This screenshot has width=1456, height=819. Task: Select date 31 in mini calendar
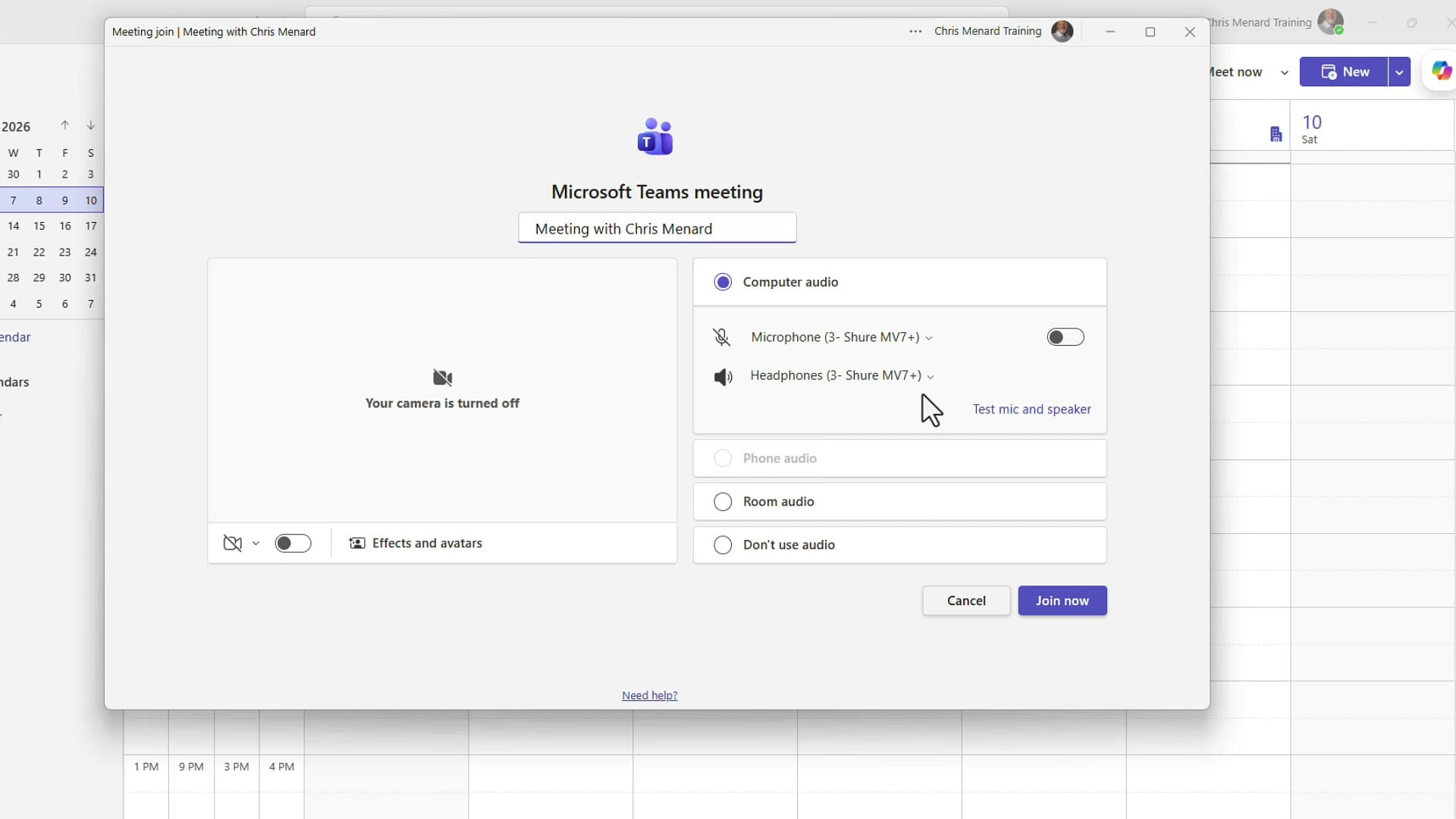click(91, 278)
